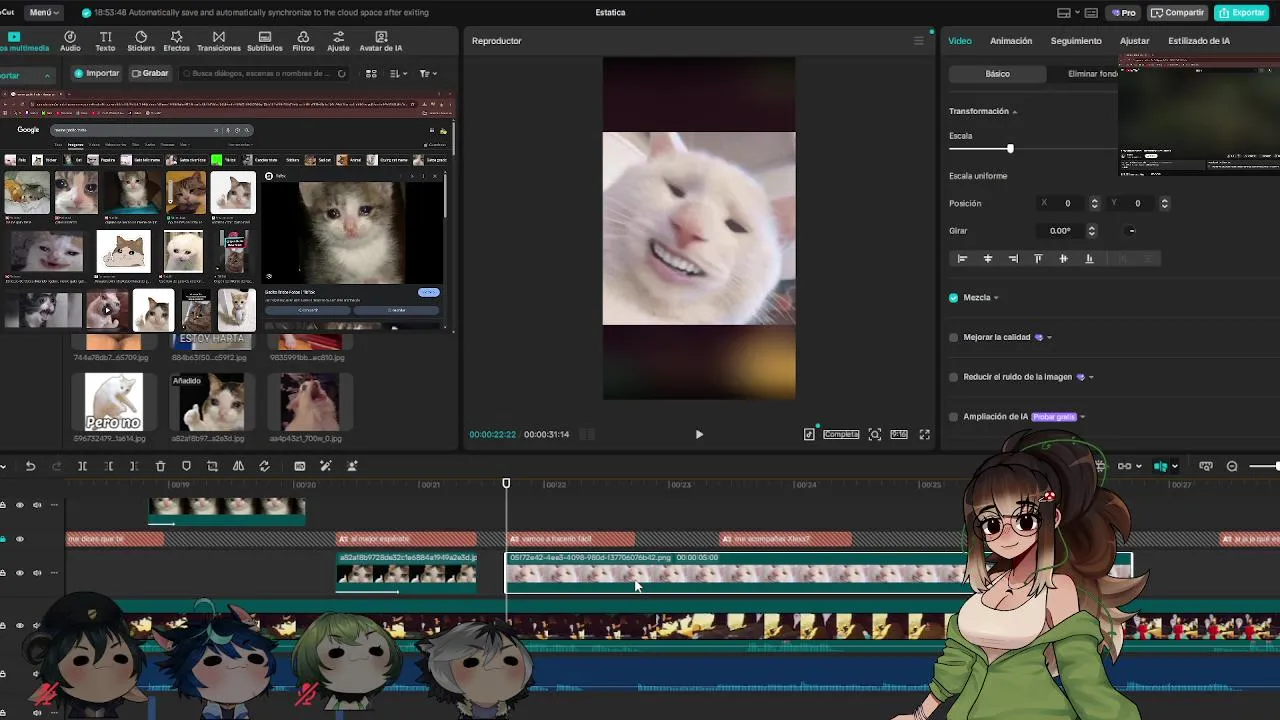Rotate the clip using rotate icon
1280x720 pixels.
264,466
